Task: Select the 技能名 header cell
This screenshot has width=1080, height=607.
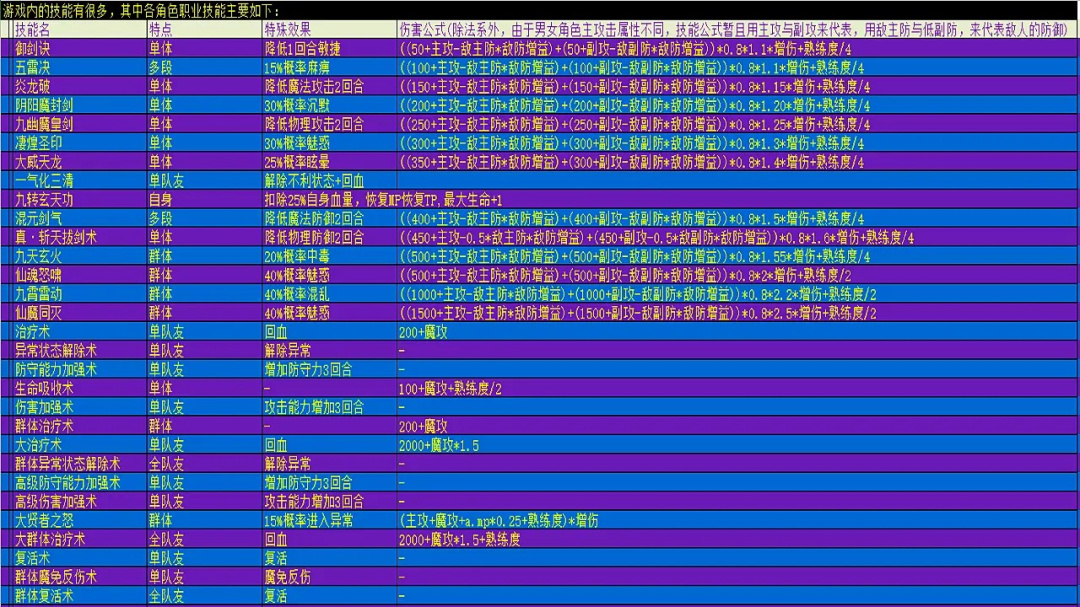Action: click(34, 29)
